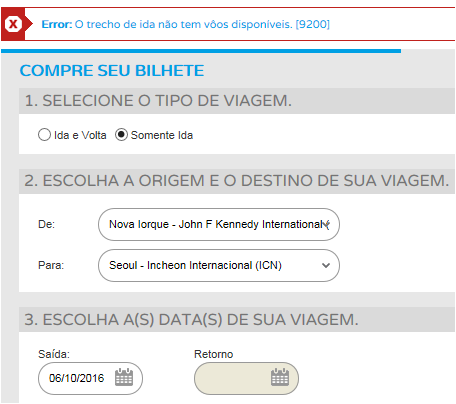Expand the Seoul Incheon dropdown chevron
Screen dimensions: 456x404
[326, 265]
